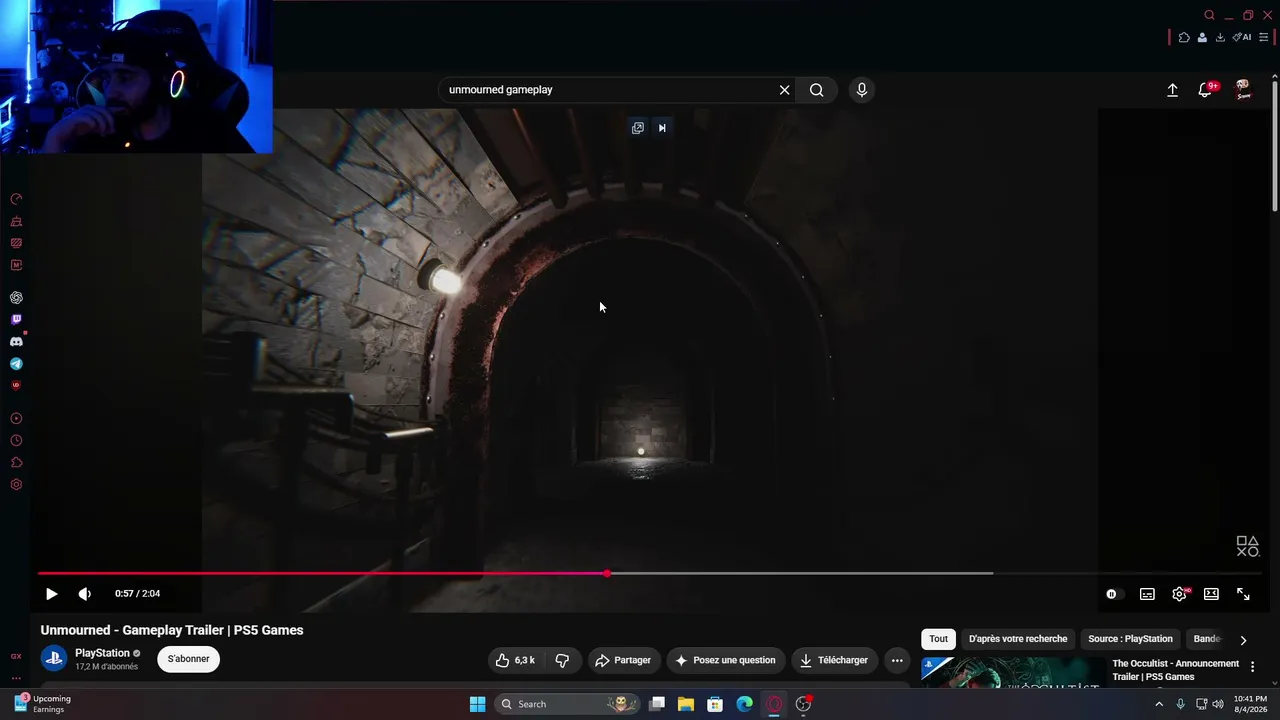Show hidden system tray icons
Viewport: 1280px width, 720px height.
pos(1159,704)
